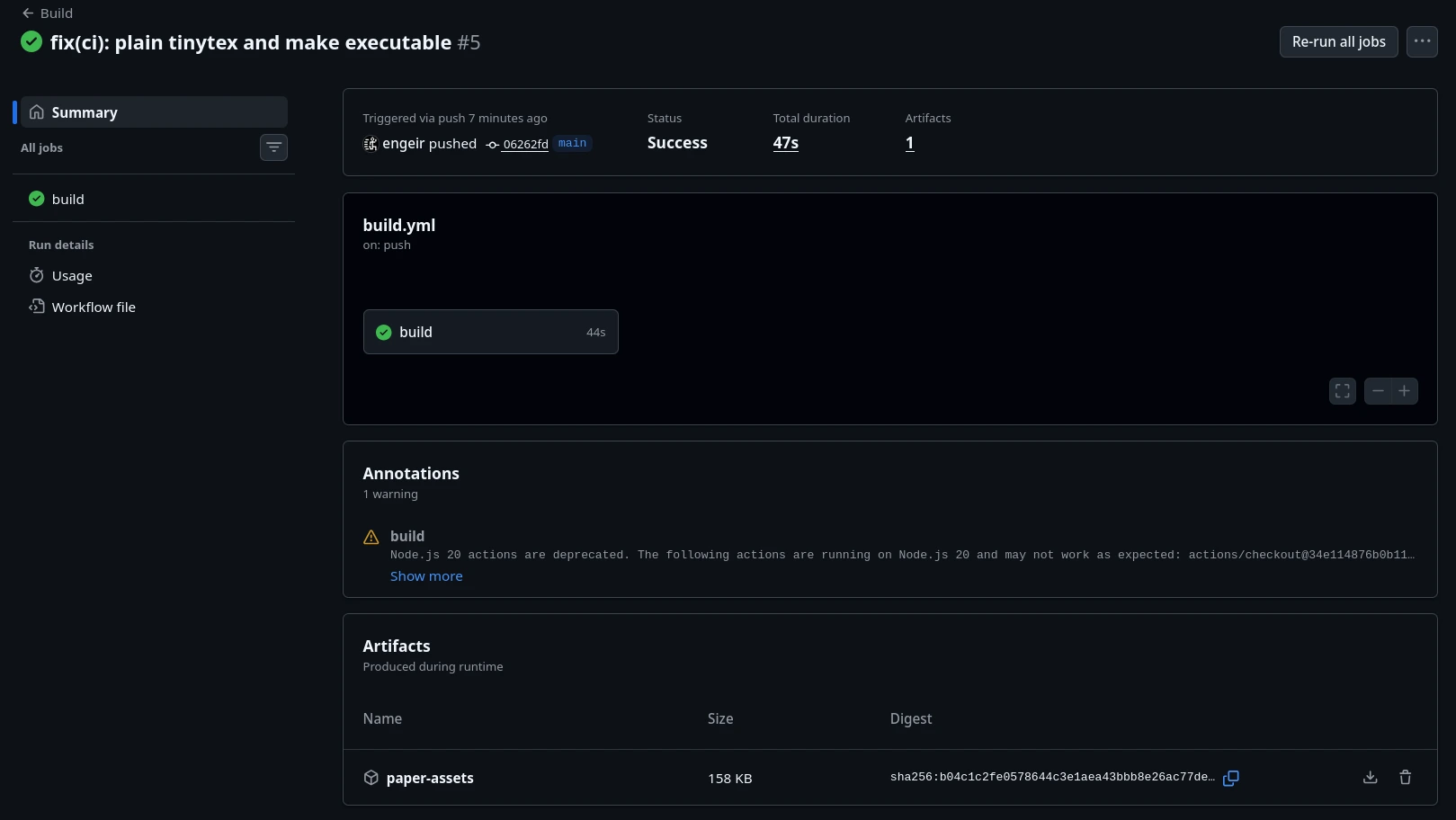Screen dimensions: 1456x820
Task: Click the main branch label
Action: tap(572, 144)
